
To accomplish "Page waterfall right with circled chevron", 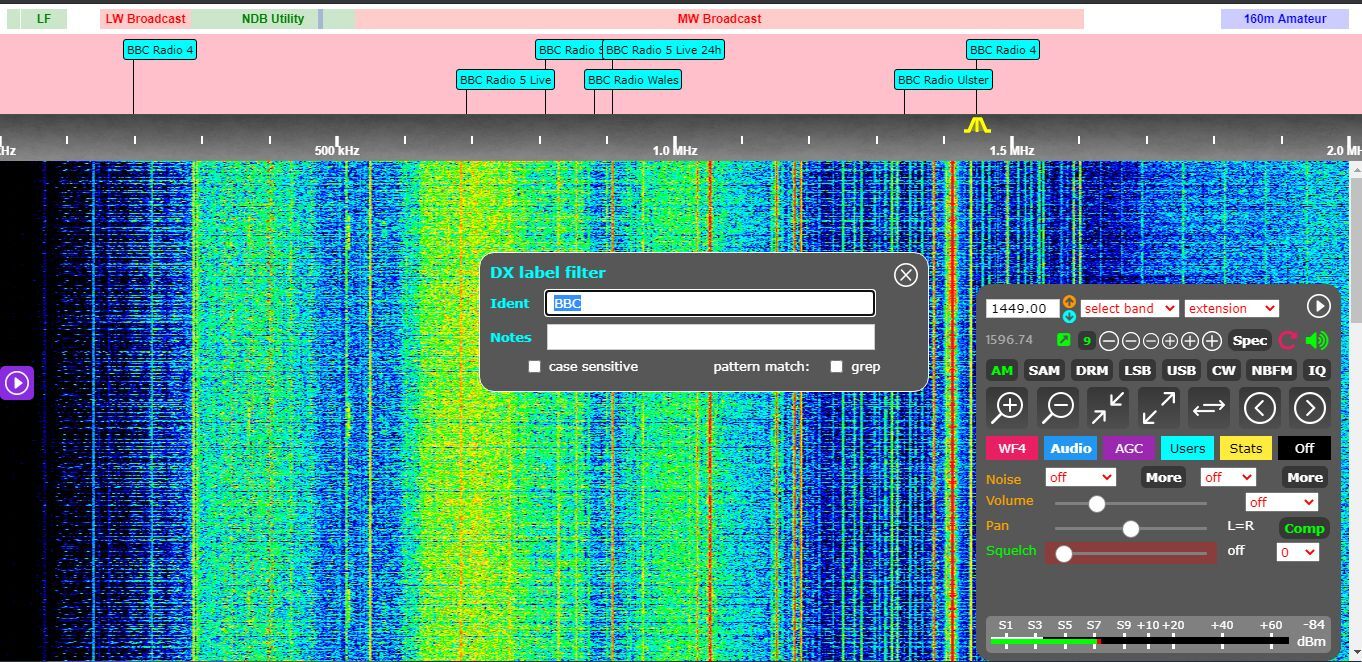I will 1309,407.
